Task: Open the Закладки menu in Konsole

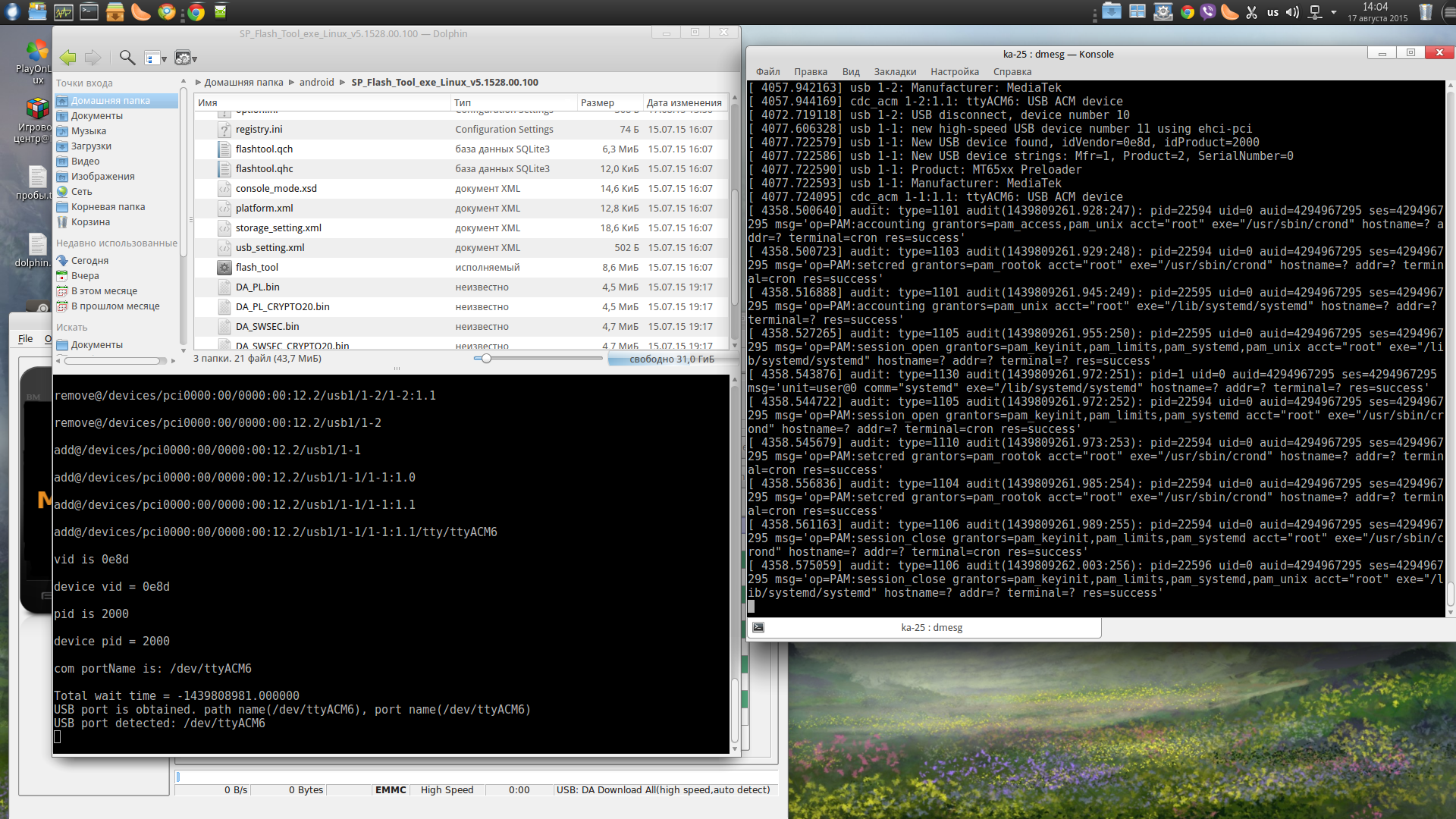Action: coord(895,71)
